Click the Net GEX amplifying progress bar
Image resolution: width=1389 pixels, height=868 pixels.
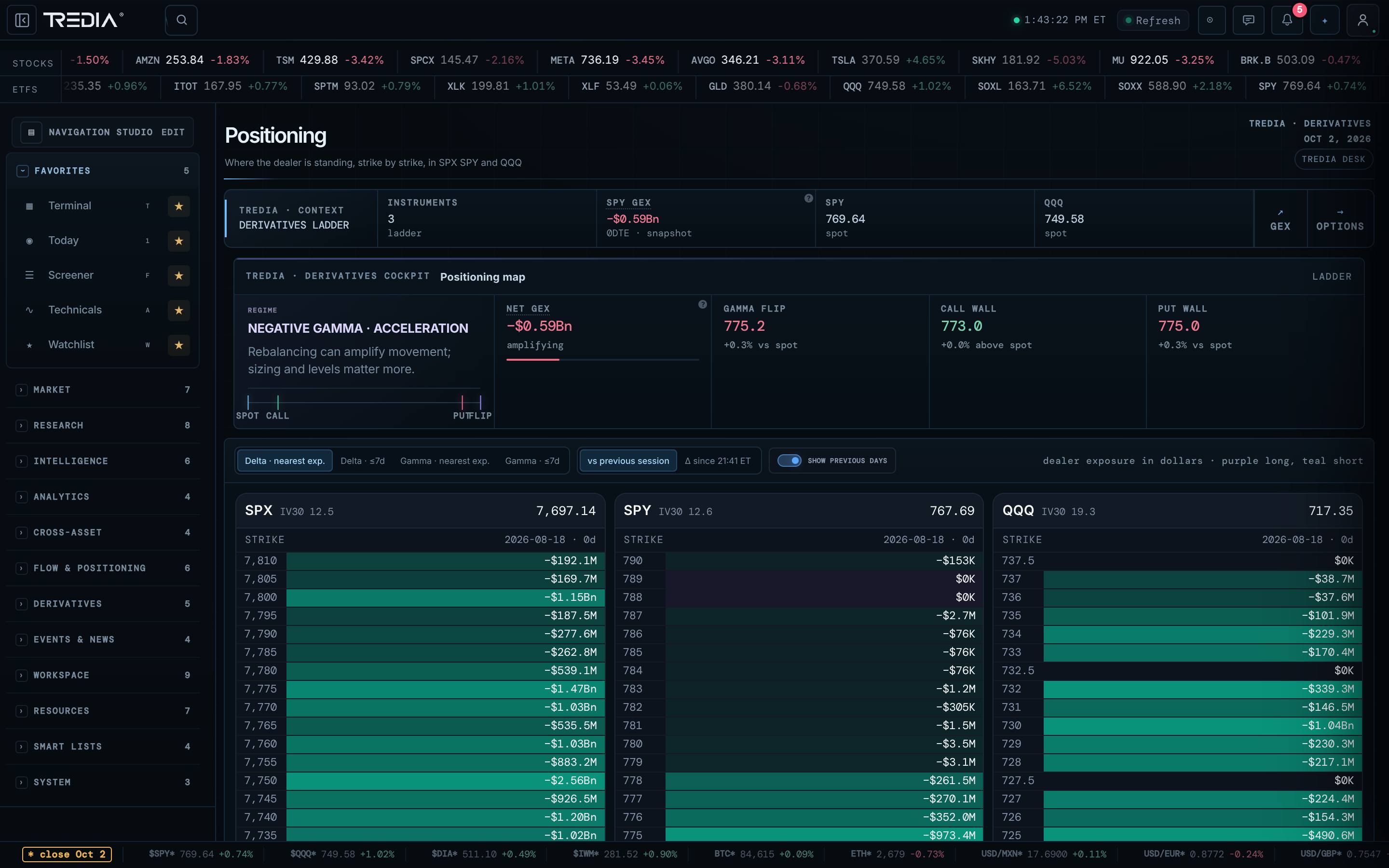(x=602, y=359)
